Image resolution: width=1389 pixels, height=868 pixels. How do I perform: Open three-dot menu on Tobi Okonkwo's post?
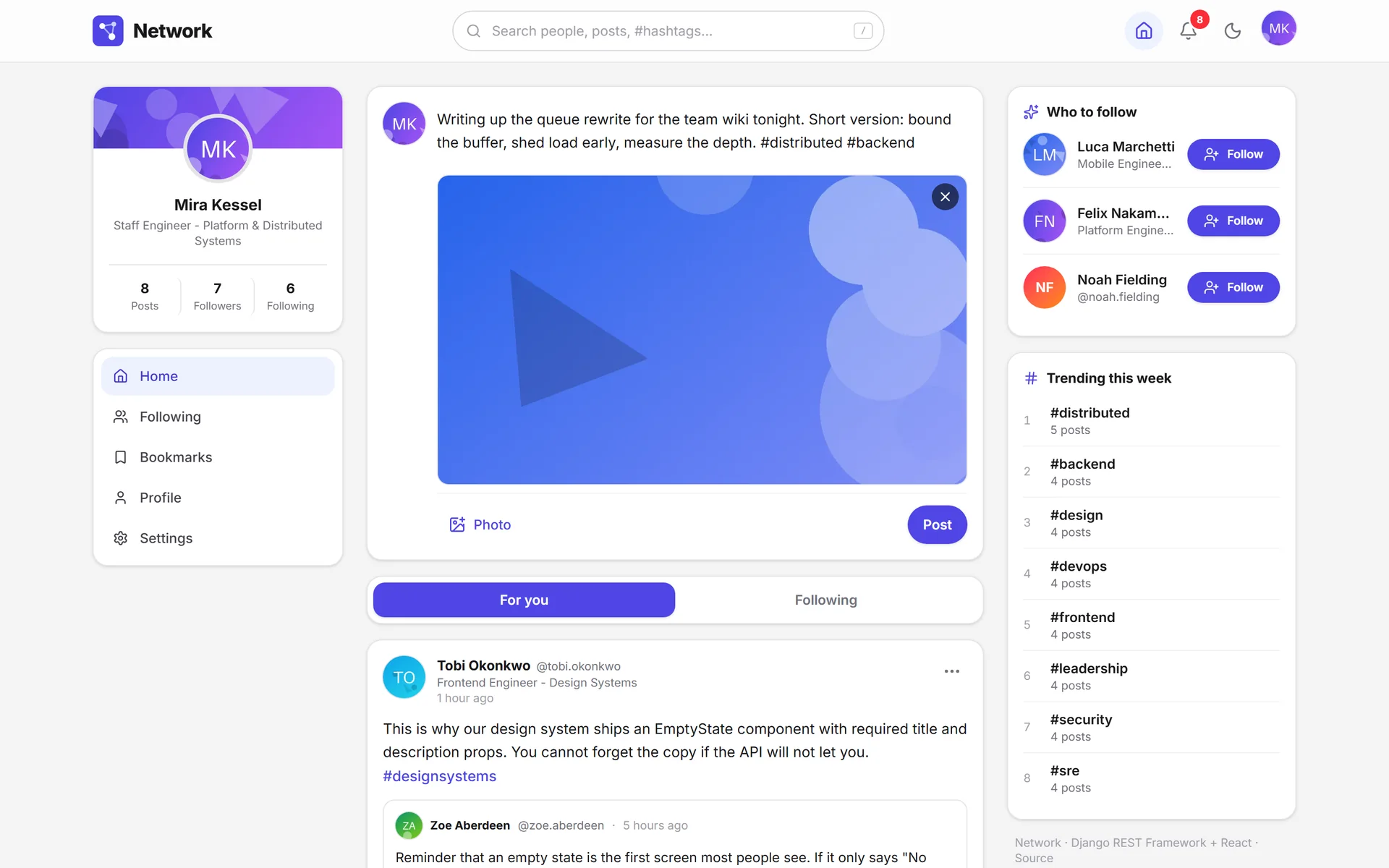pos(951,671)
